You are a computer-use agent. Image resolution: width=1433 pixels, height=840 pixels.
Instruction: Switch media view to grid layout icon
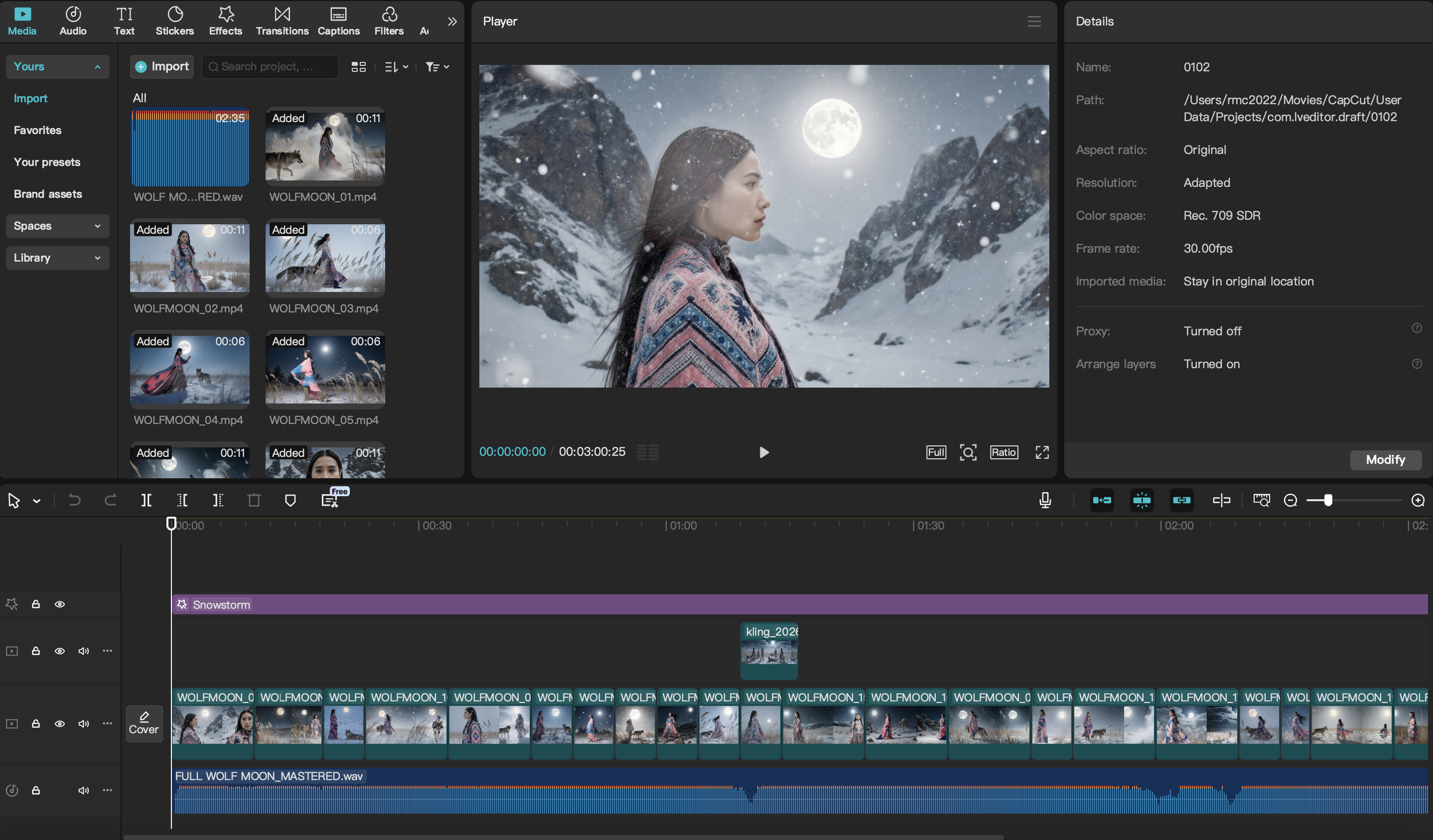(x=358, y=67)
